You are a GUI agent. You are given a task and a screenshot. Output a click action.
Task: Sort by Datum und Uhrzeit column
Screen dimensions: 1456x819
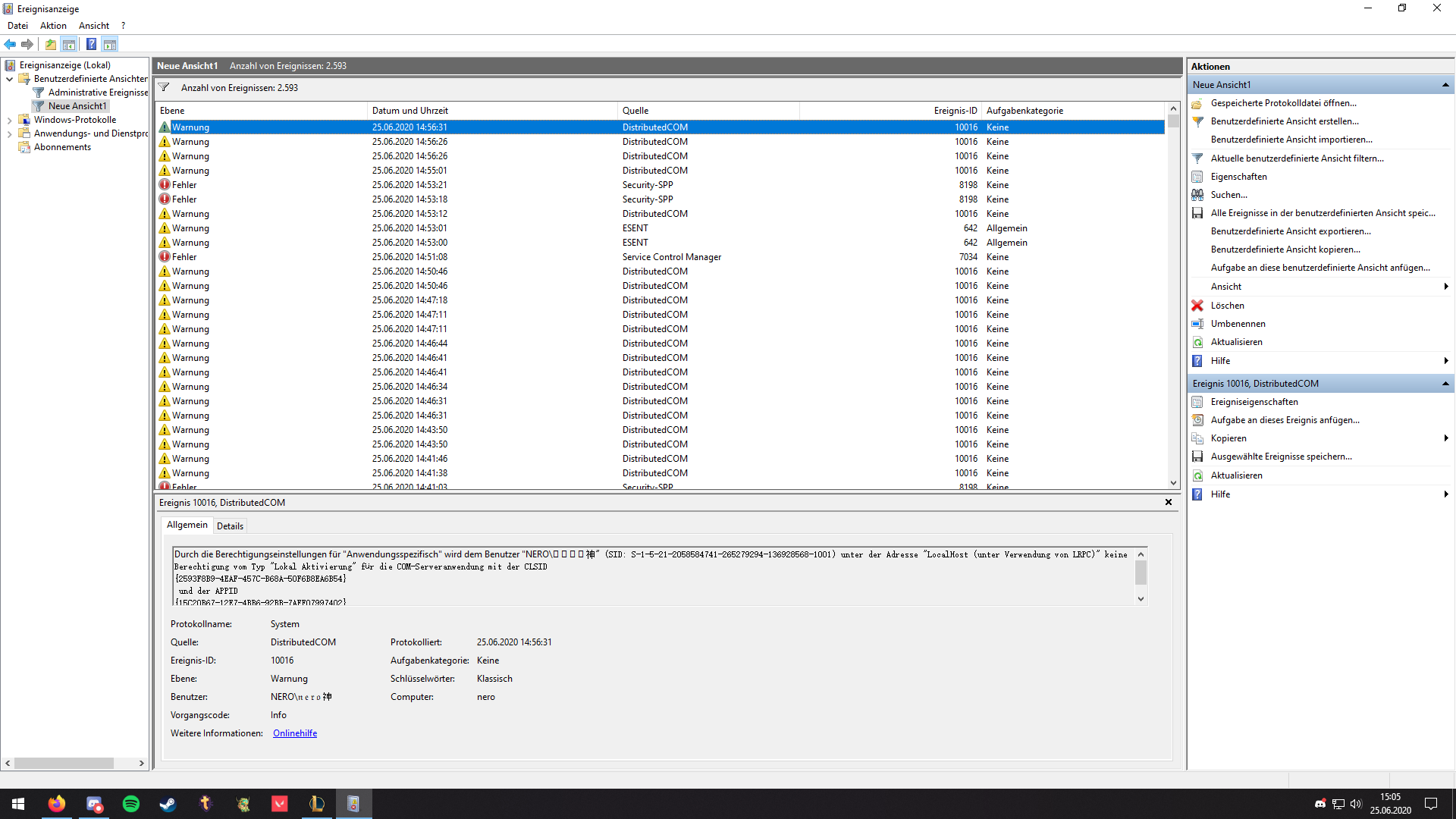click(x=409, y=111)
